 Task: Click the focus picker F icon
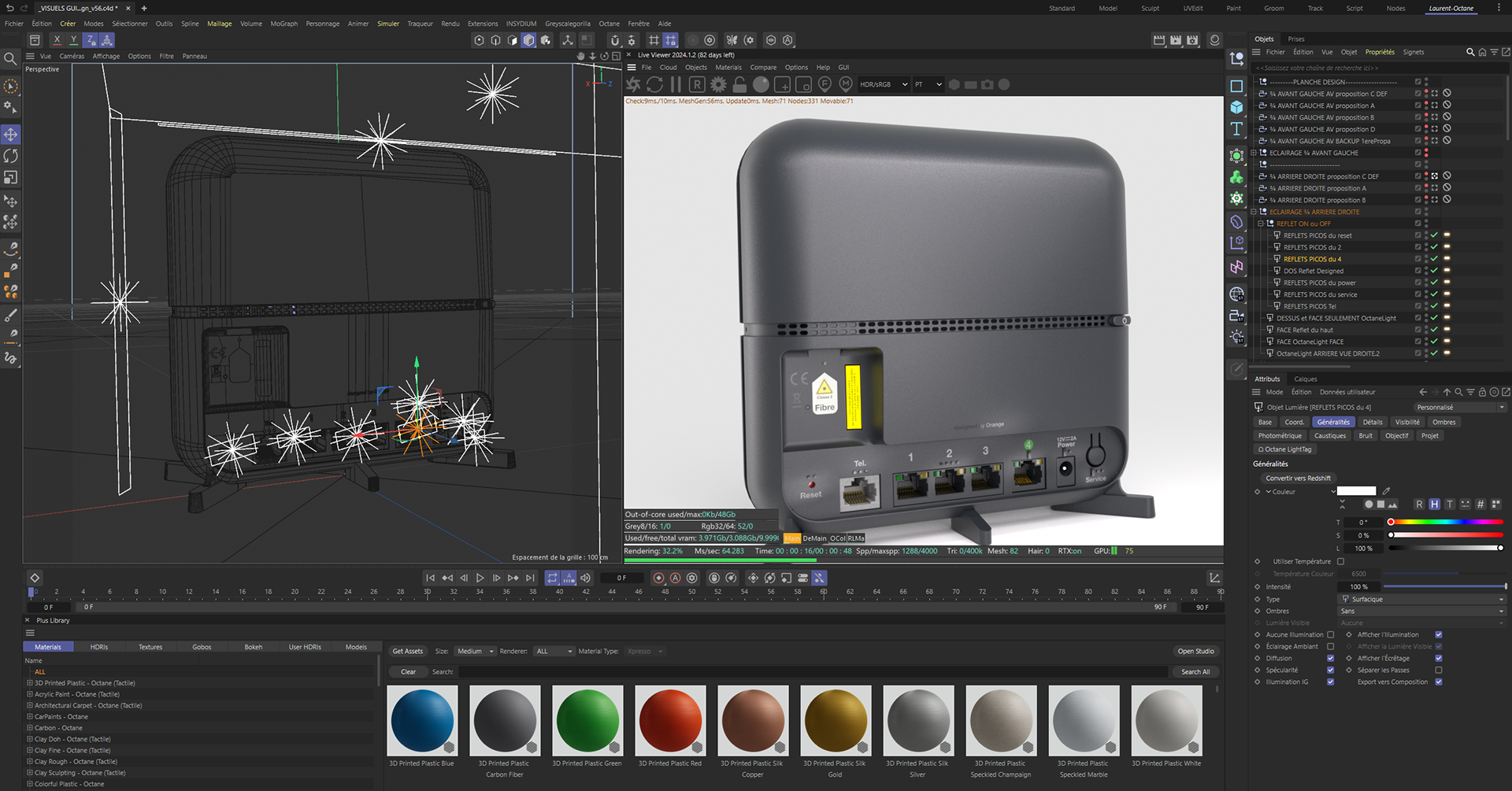(825, 84)
